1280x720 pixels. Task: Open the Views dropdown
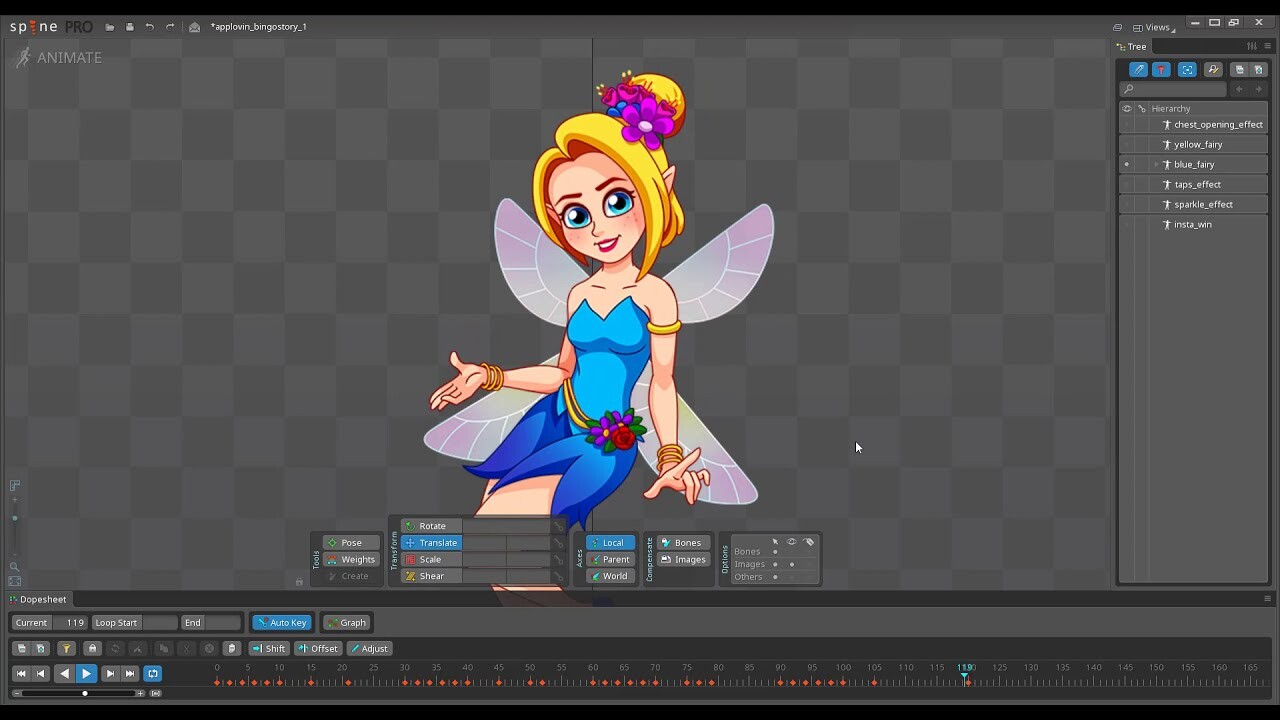click(x=1156, y=27)
